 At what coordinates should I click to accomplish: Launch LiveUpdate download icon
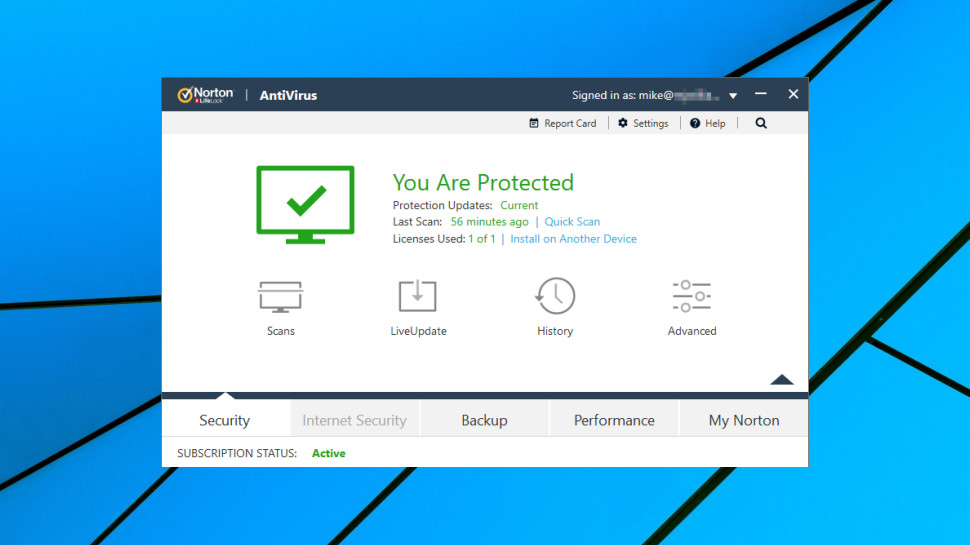(x=418, y=296)
